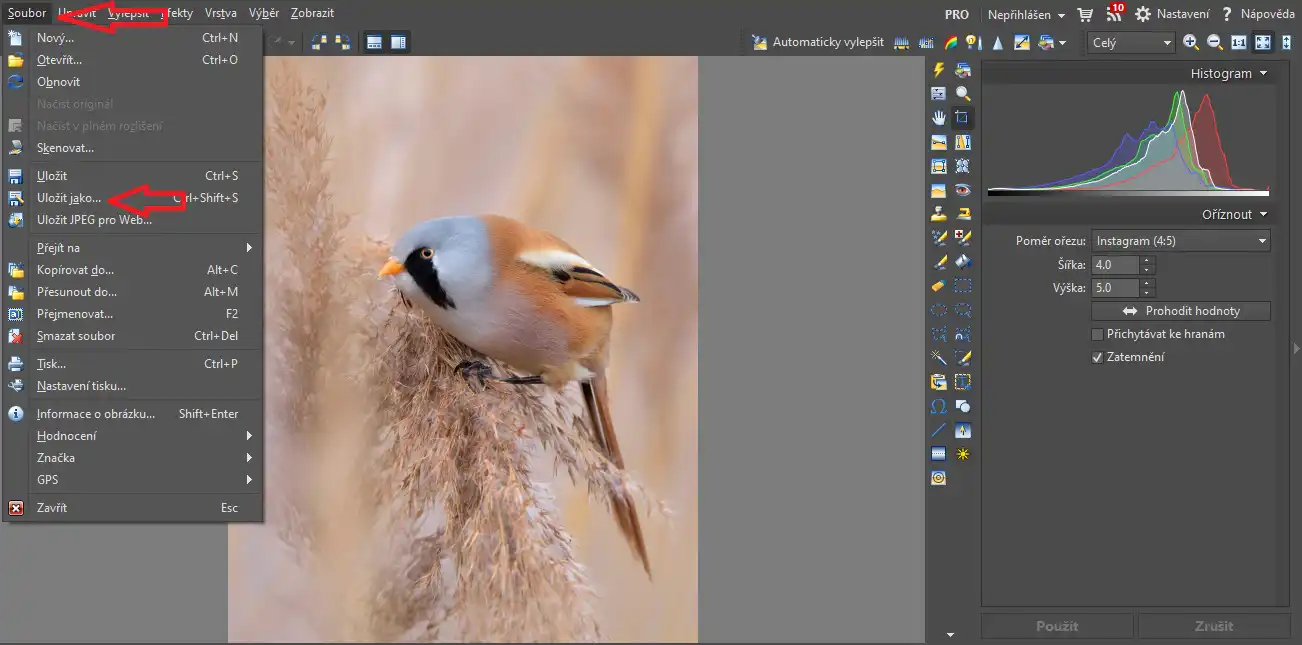
Task: Select the hand pan tool
Action: [938, 117]
